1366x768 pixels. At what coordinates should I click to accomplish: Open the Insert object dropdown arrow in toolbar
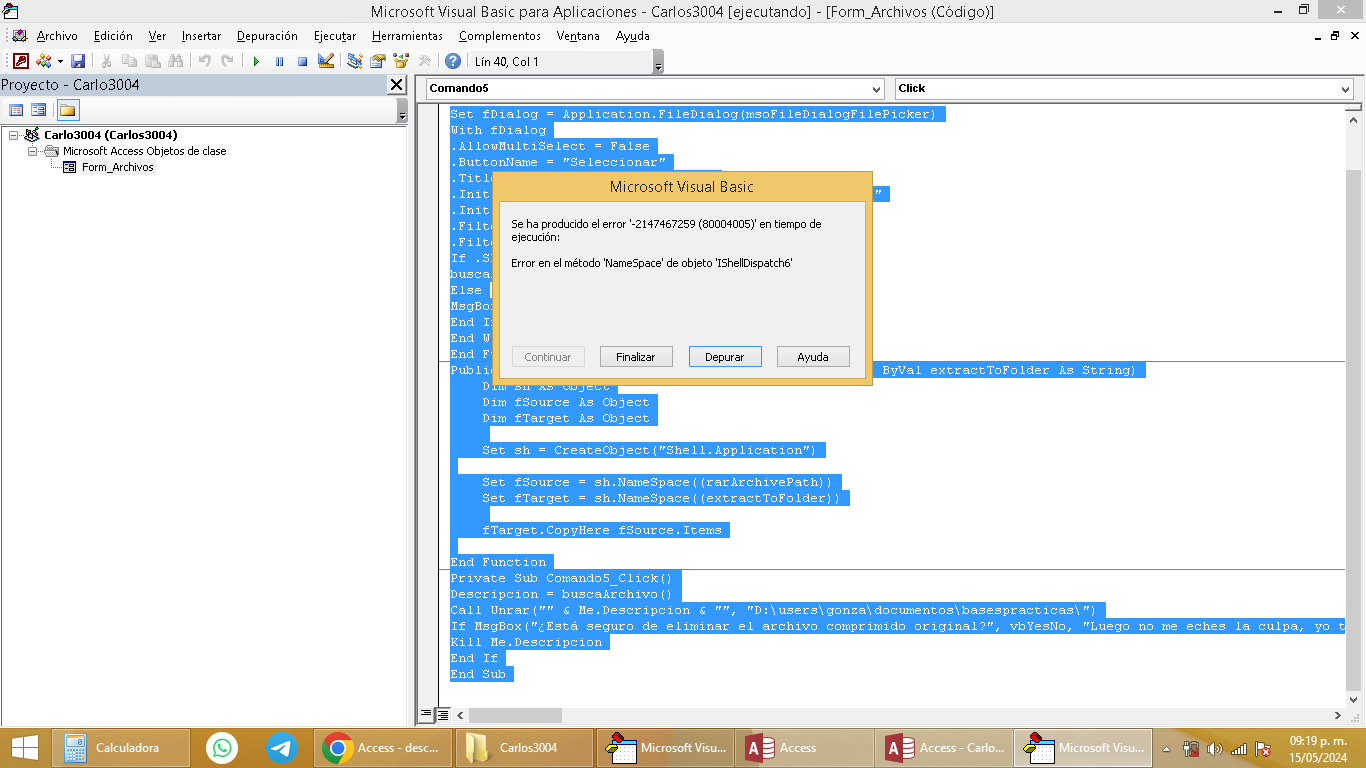[x=59, y=61]
